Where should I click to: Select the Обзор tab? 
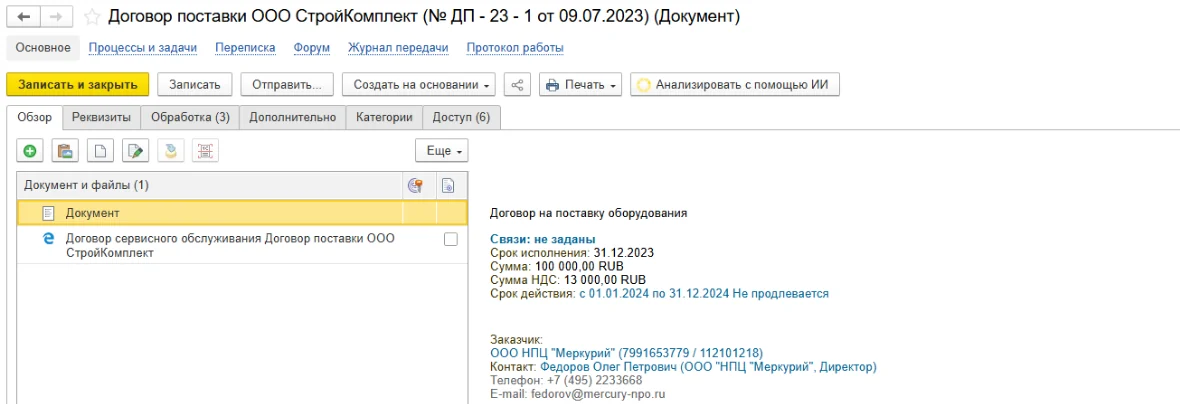point(34,117)
